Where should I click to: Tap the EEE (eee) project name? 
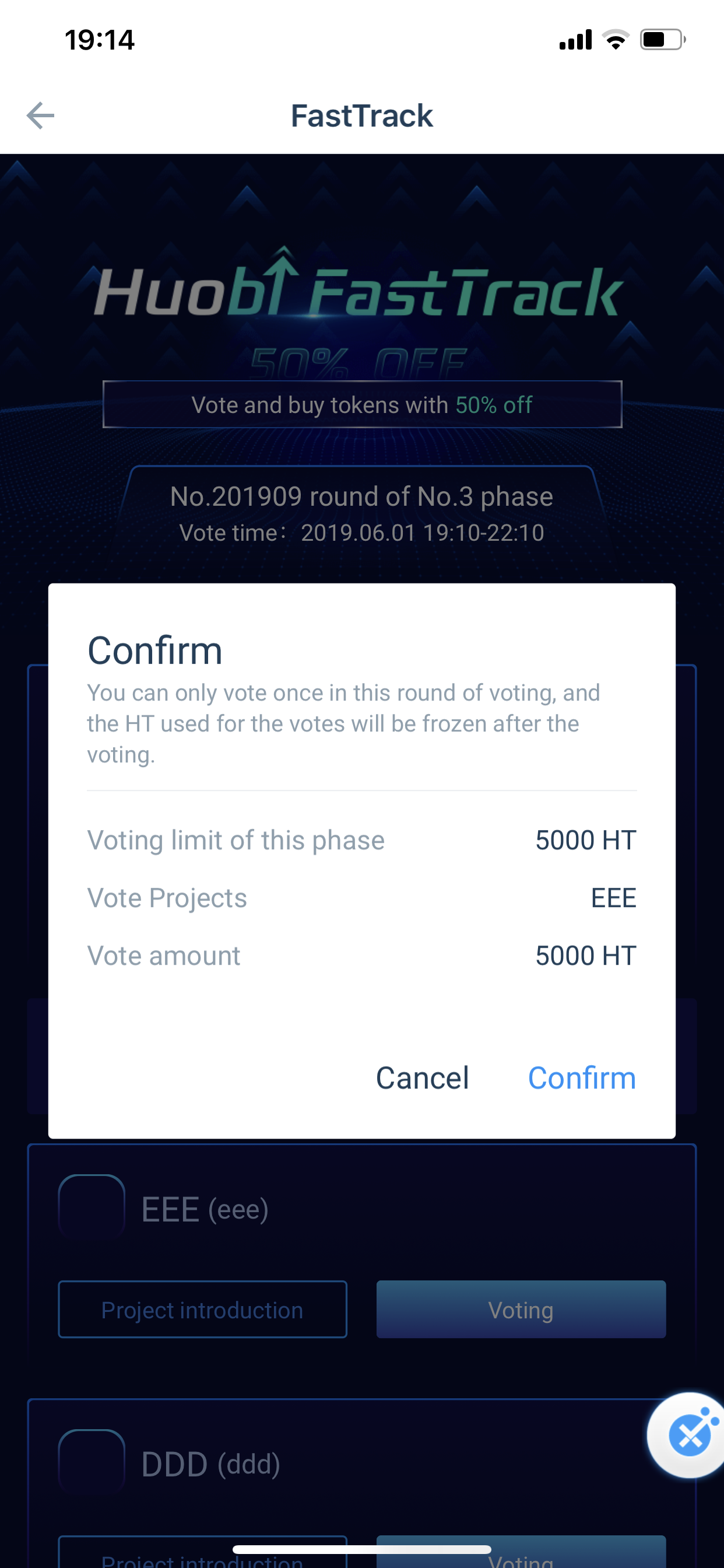(x=205, y=1209)
